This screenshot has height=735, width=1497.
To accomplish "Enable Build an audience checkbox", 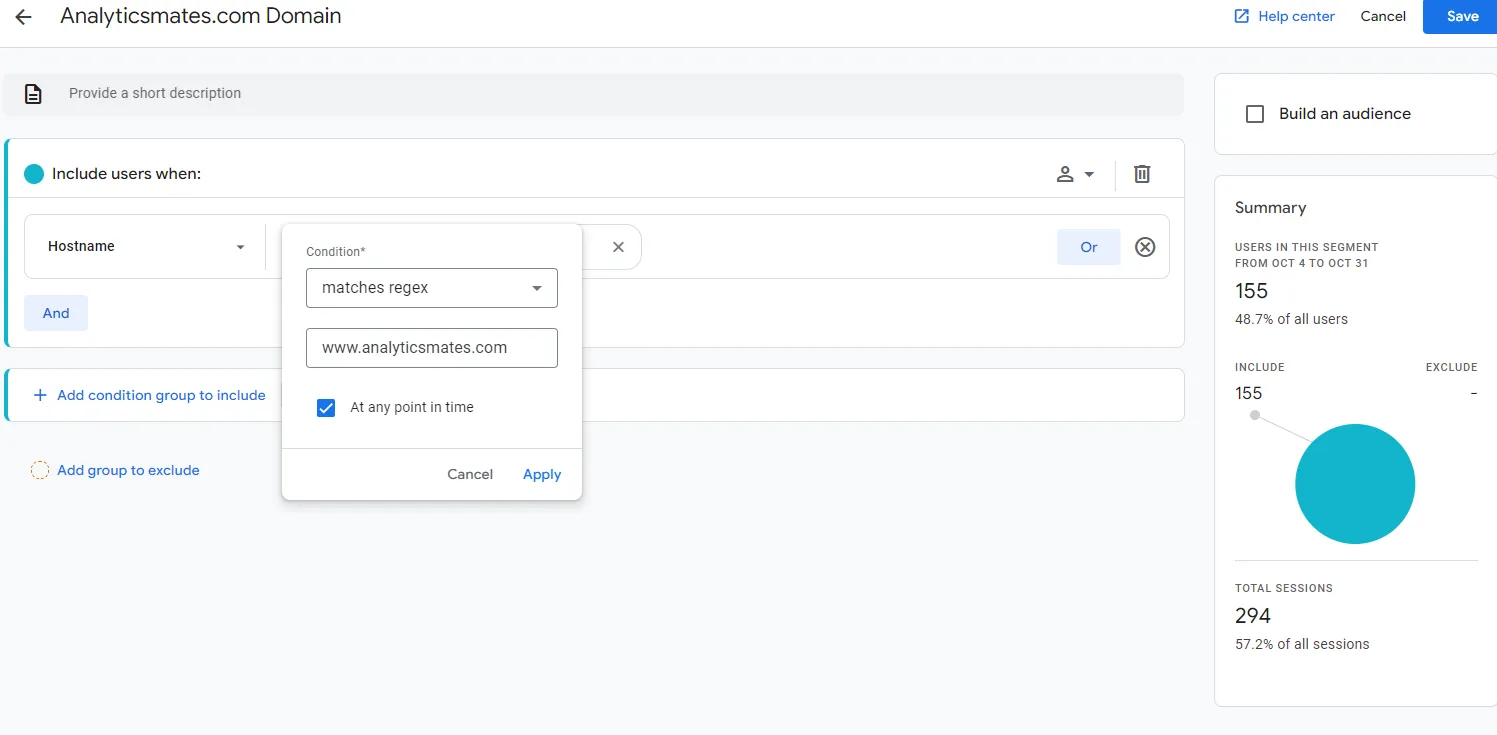I will coord(1255,114).
